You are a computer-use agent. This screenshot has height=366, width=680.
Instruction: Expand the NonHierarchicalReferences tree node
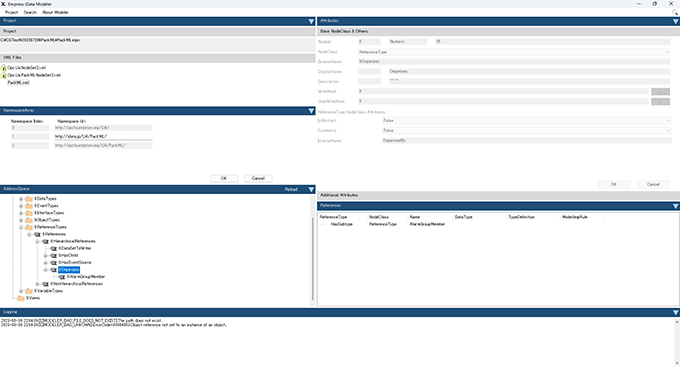click(x=37, y=284)
